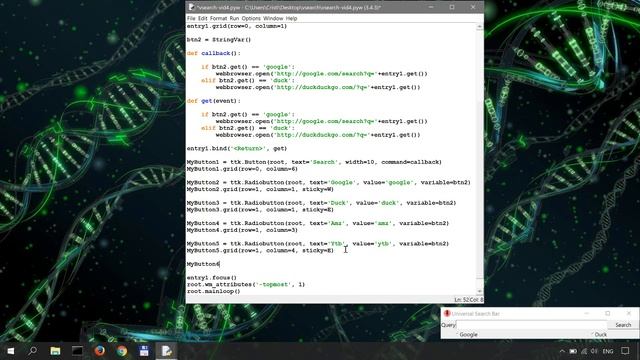The image size is (640, 360).
Task: Switch to IDLE editor taskbar icon
Action: click(x=166, y=351)
